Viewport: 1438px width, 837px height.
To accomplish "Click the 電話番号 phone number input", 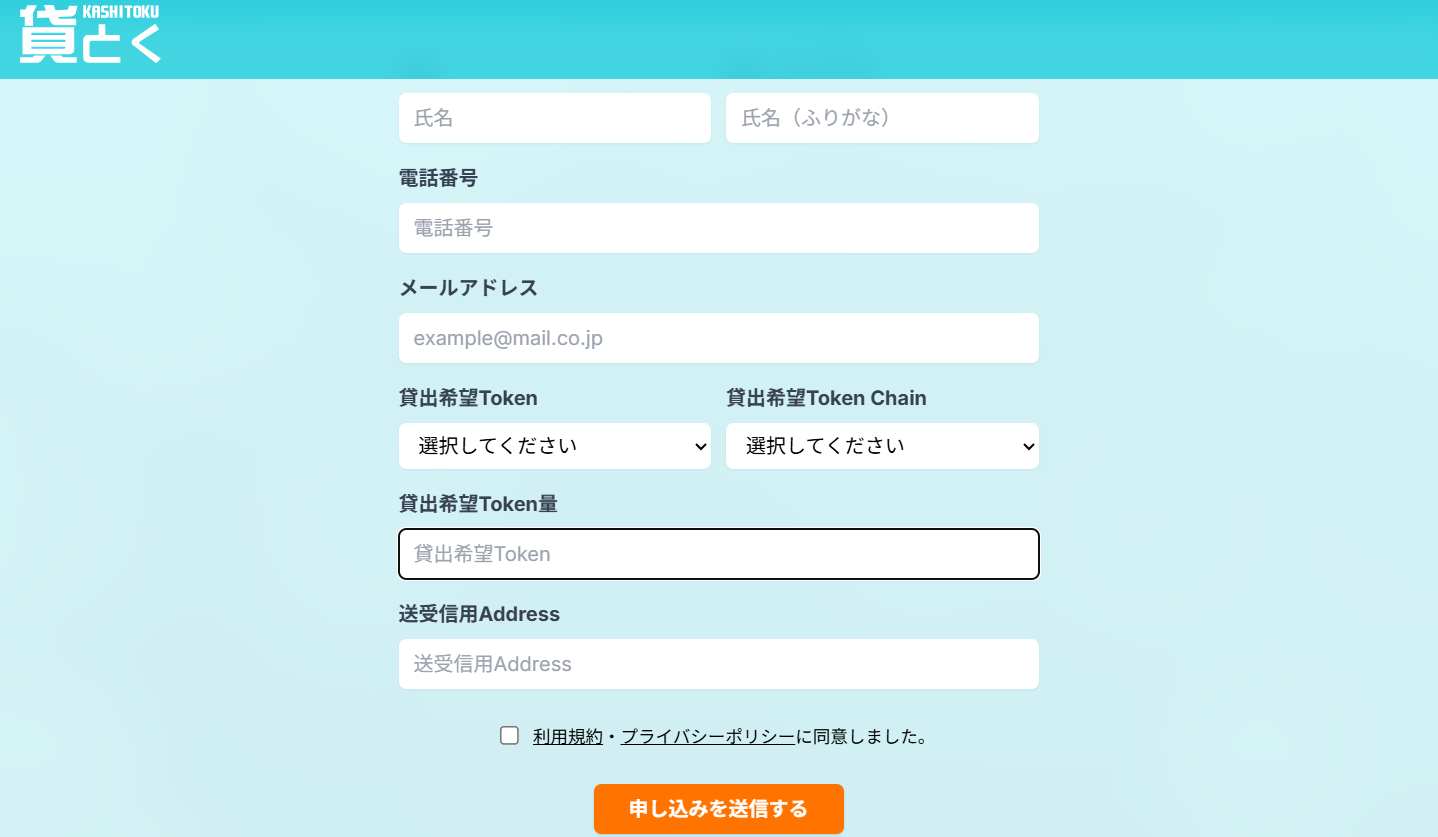I will point(719,228).
